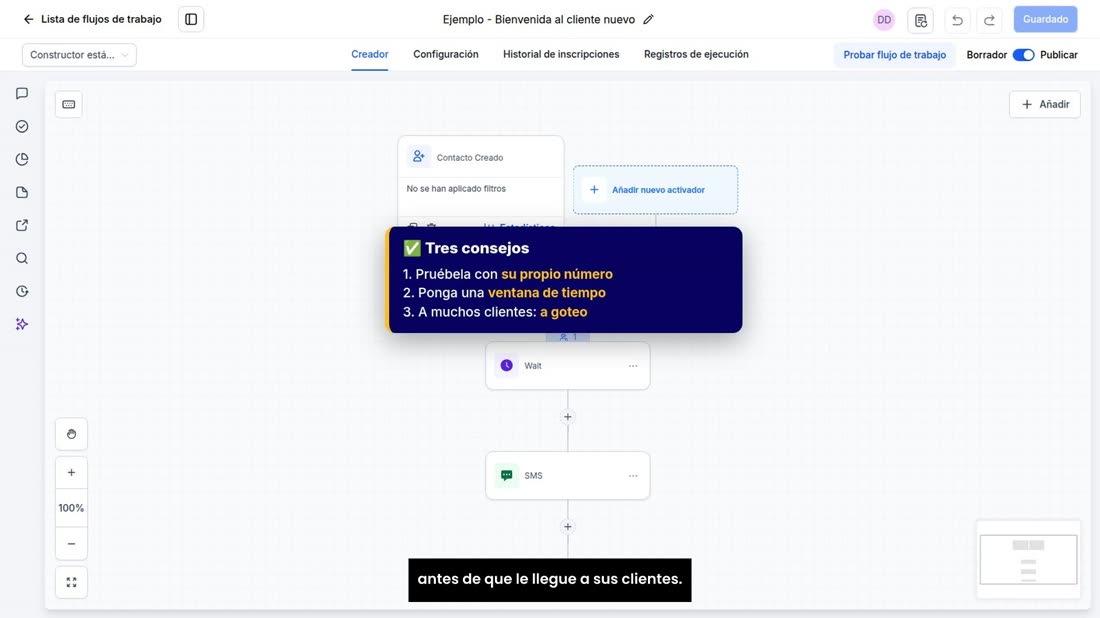Fit workflow to screen

pos(72,582)
